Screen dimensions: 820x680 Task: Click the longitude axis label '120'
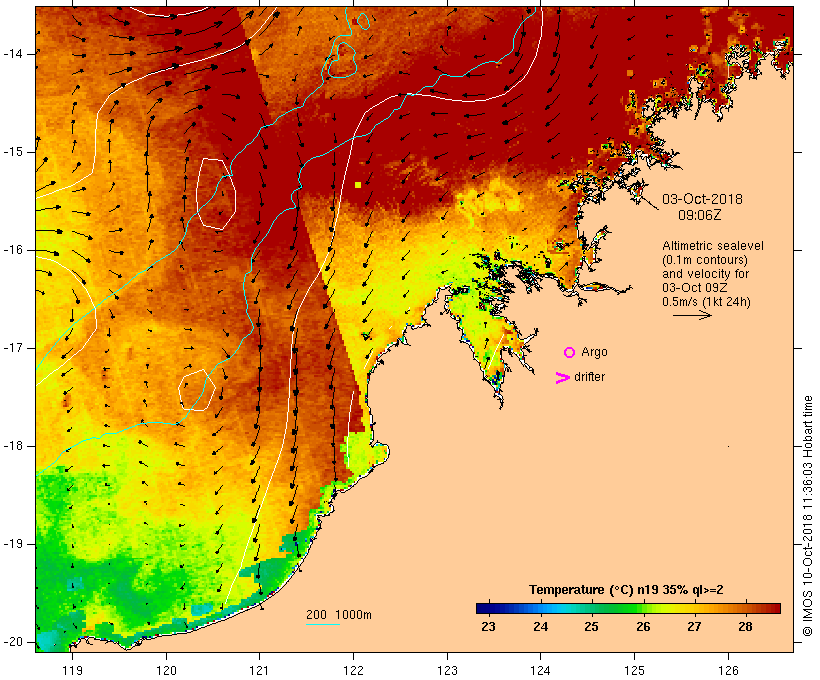click(166, 670)
